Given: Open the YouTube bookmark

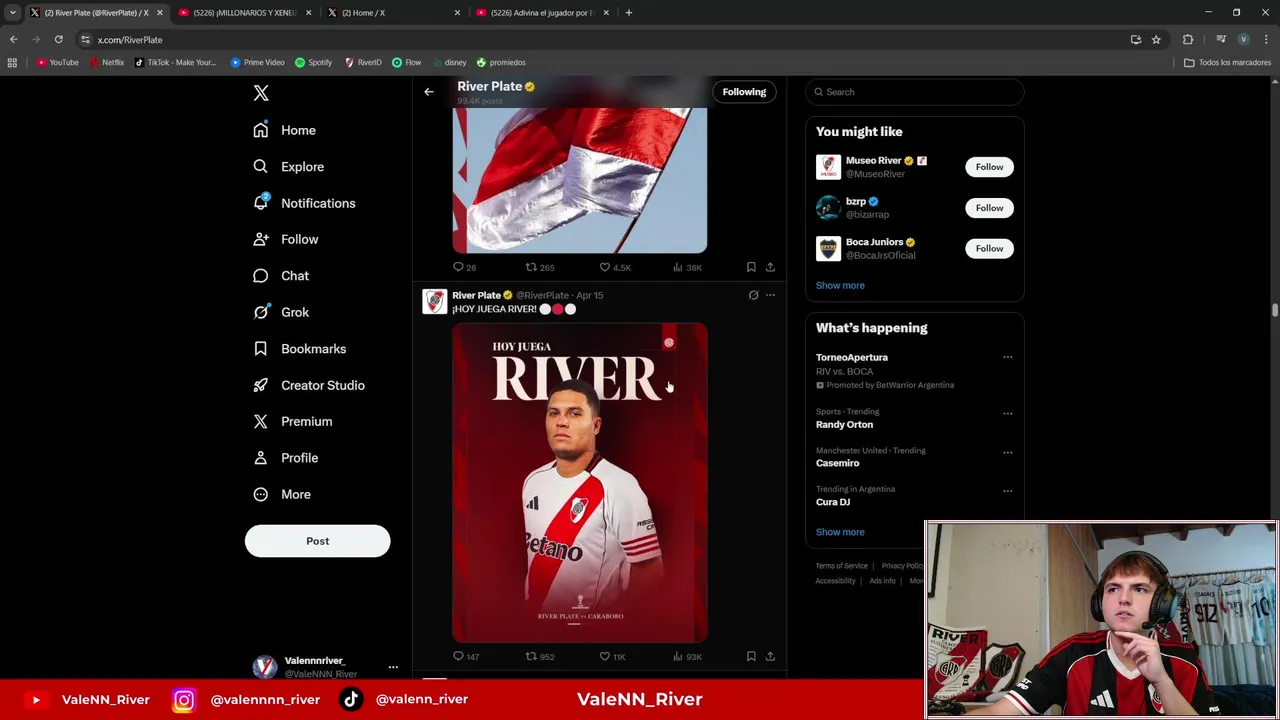Looking at the screenshot, I should 57,62.
